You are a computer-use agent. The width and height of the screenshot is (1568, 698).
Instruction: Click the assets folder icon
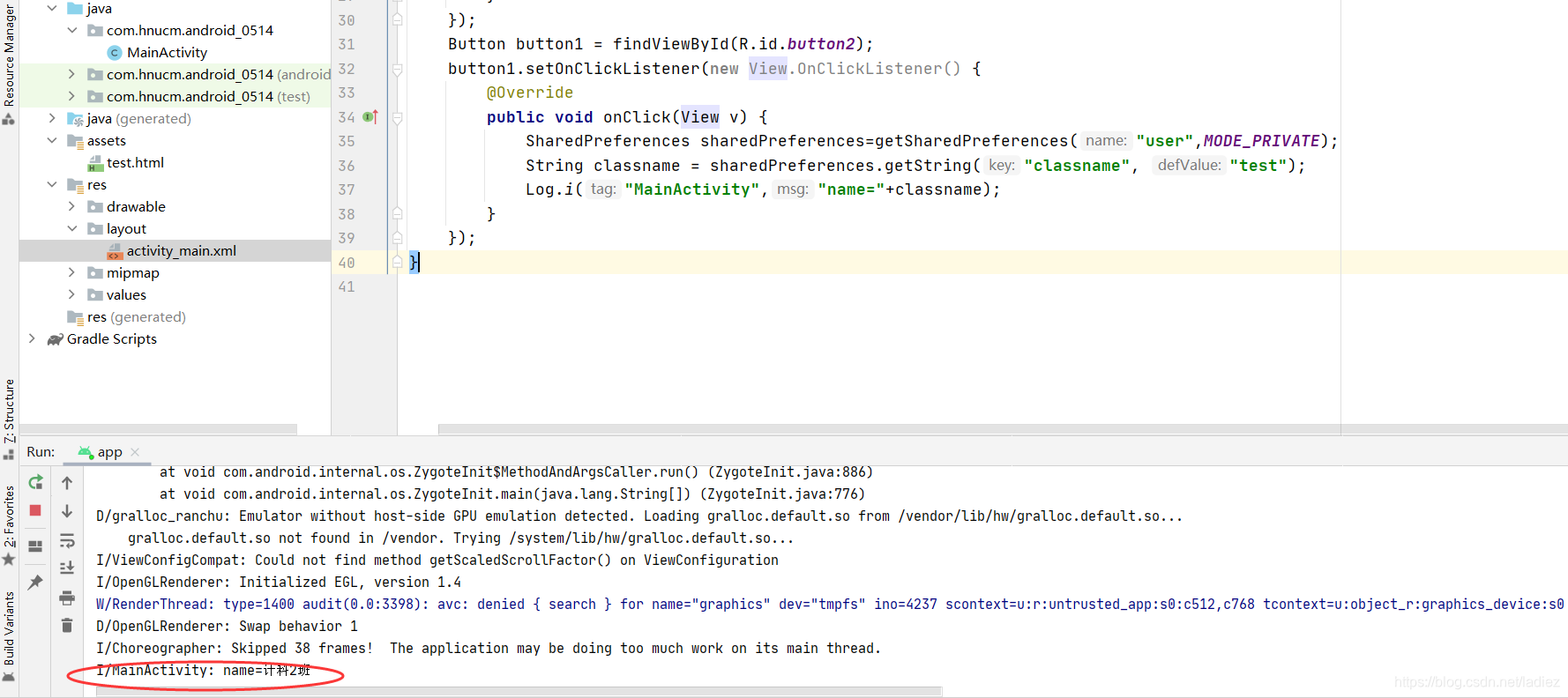tap(75, 141)
